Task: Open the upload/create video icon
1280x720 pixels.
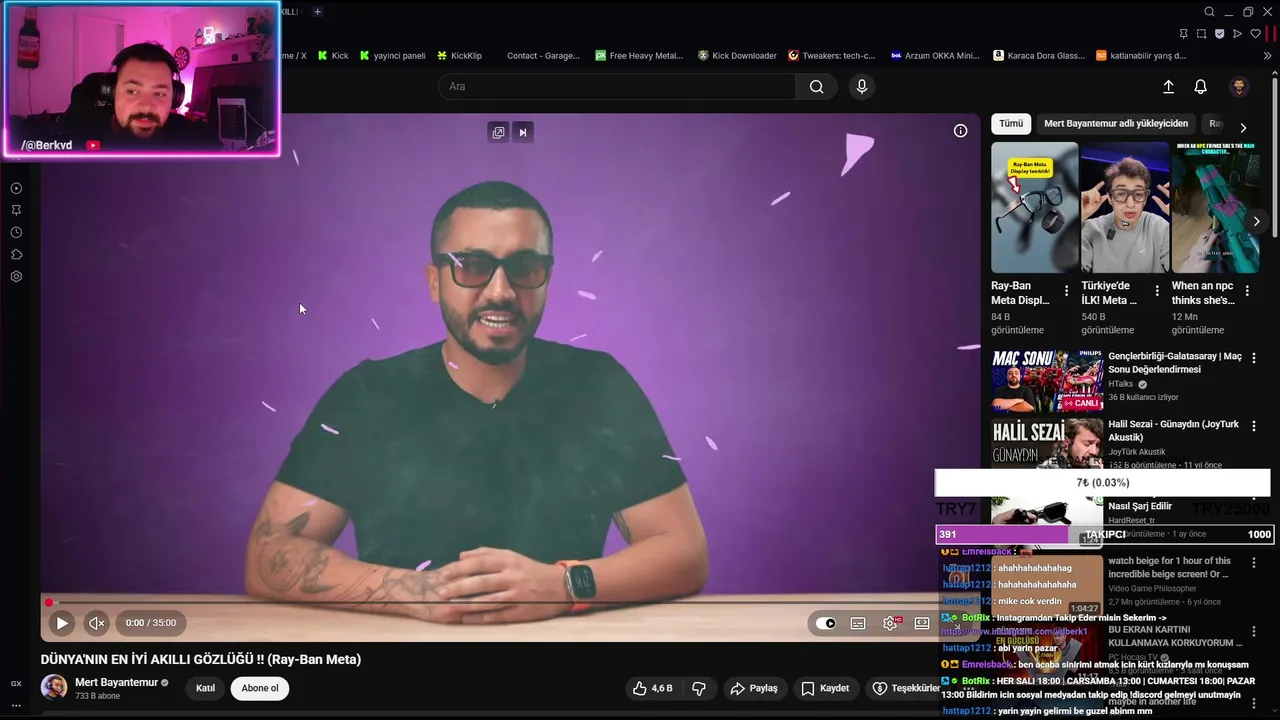Action: (1168, 87)
